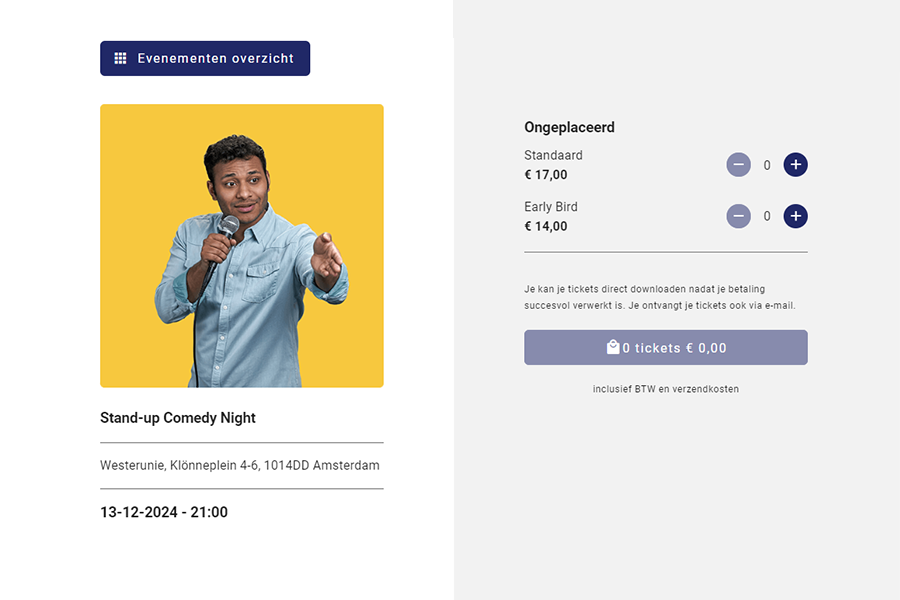Click the Early Bird ticket label
Screen dimensions: 900x600
[551, 207]
